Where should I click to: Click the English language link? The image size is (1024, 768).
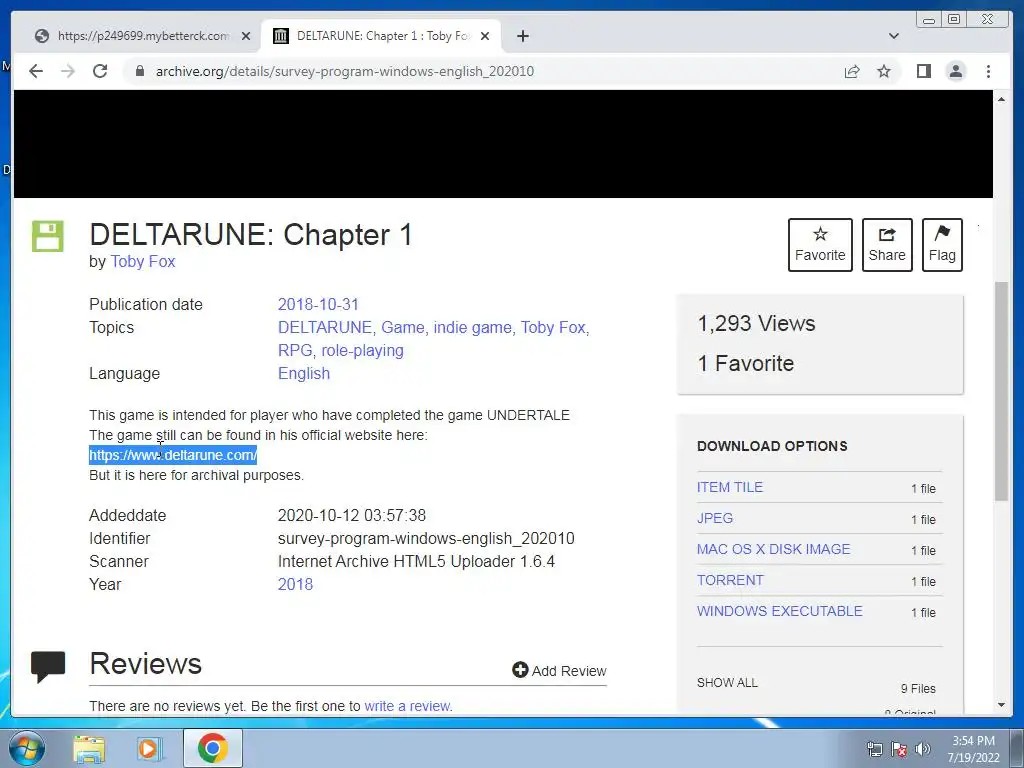pyautogui.click(x=304, y=374)
